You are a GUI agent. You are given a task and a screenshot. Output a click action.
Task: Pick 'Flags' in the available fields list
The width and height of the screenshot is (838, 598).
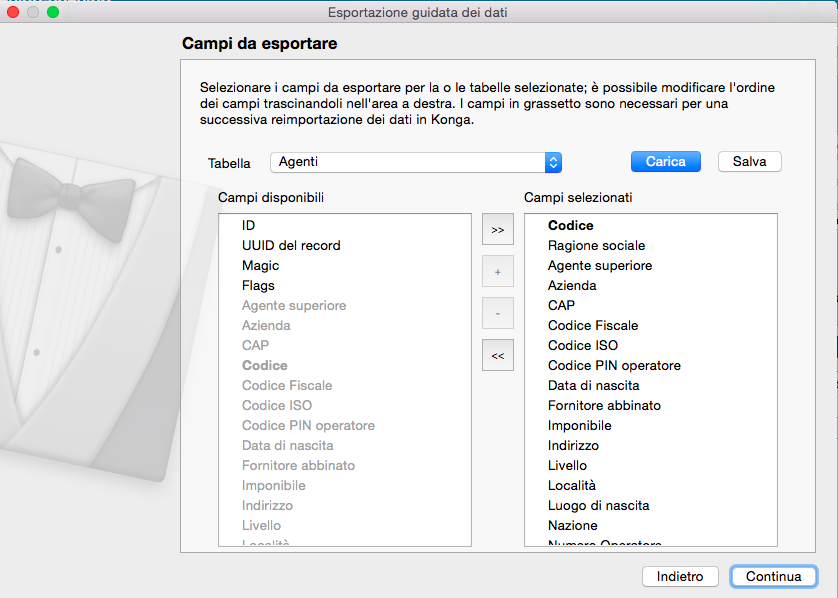click(x=258, y=286)
